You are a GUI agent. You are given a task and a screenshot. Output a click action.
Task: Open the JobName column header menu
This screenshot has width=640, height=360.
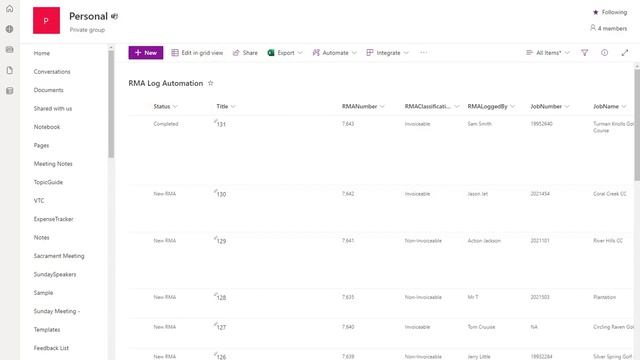[x=609, y=107]
